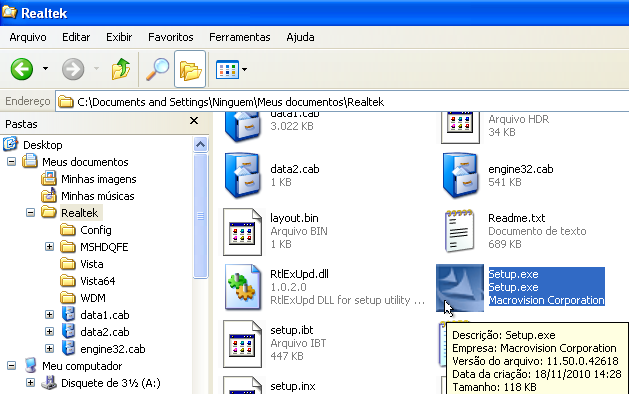Image resolution: width=629 pixels, height=394 pixels.
Task: Click the RtlExUpd.dll file name
Action: pyautogui.click(x=299, y=274)
